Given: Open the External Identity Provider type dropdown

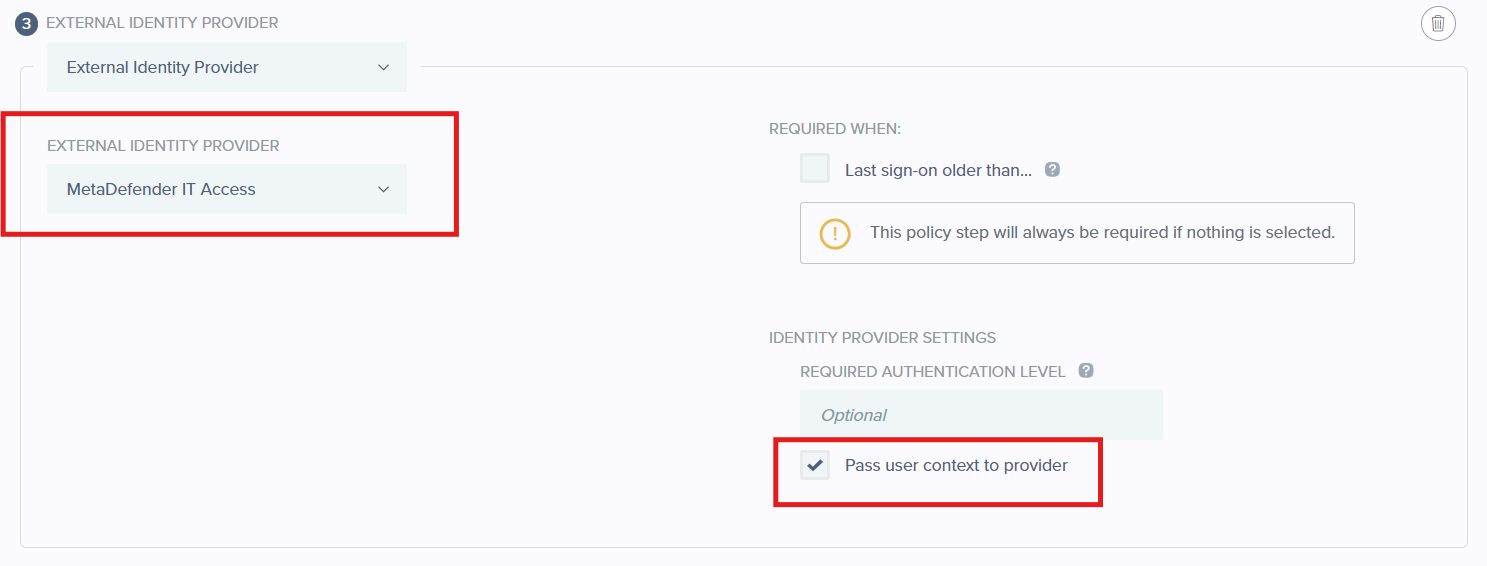Looking at the screenshot, I should [x=227, y=67].
